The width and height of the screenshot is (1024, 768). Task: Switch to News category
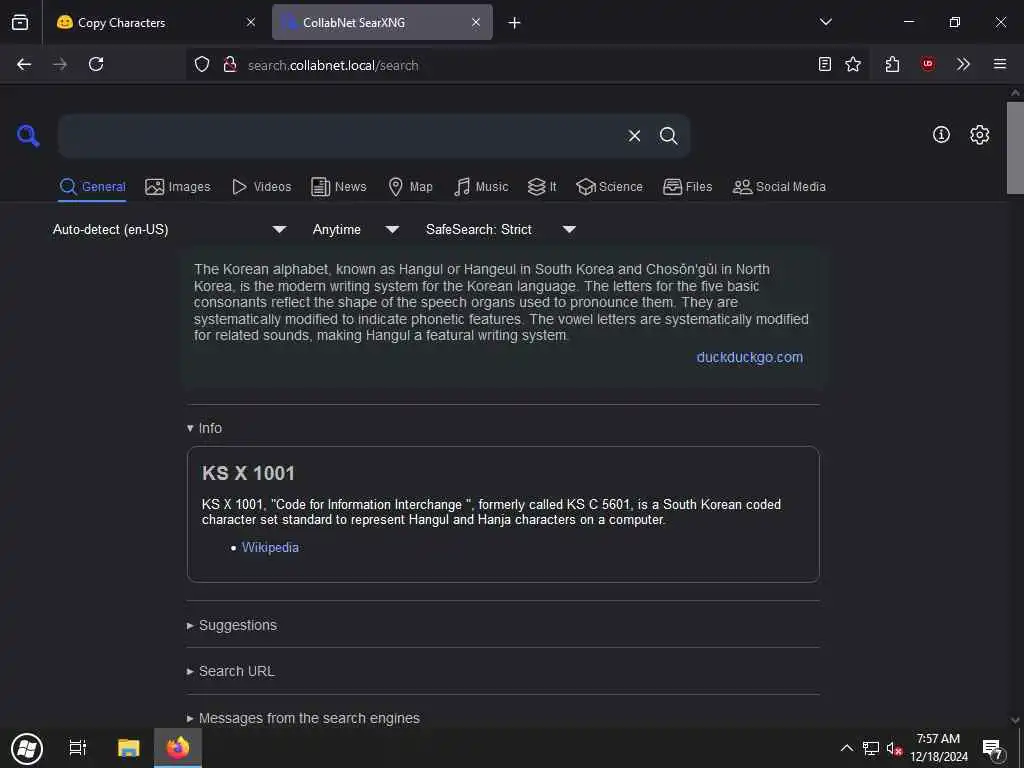click(x=338, y=187)
